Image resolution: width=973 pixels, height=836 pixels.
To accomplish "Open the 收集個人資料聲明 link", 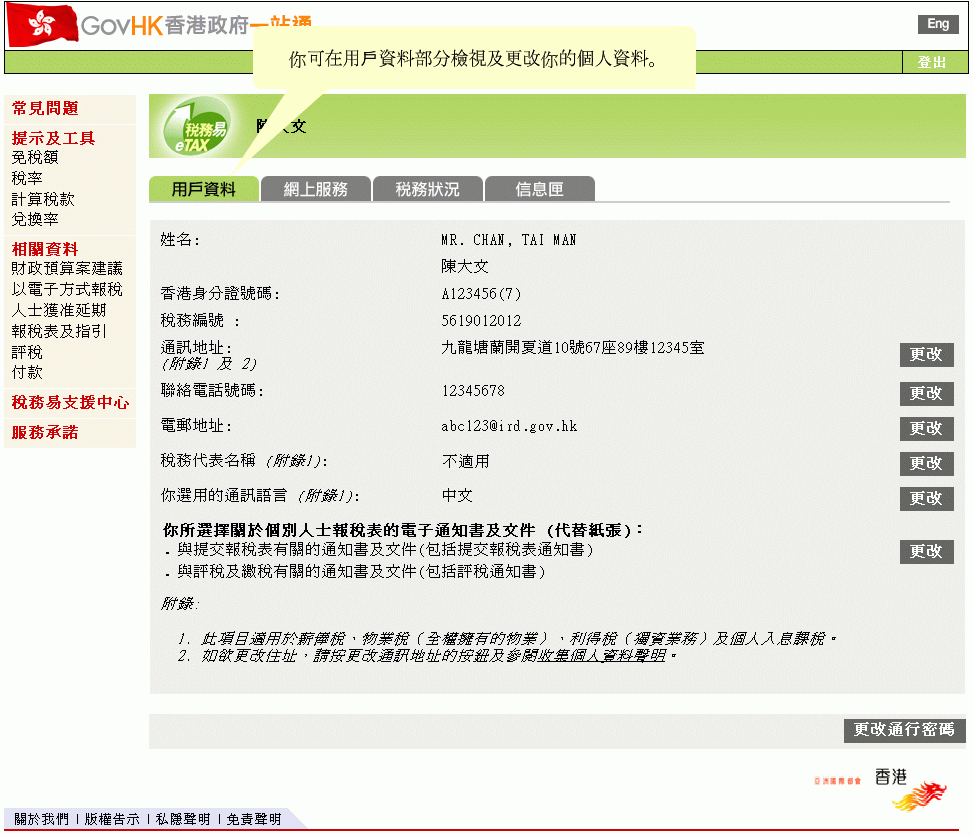I will coord(602,657).
